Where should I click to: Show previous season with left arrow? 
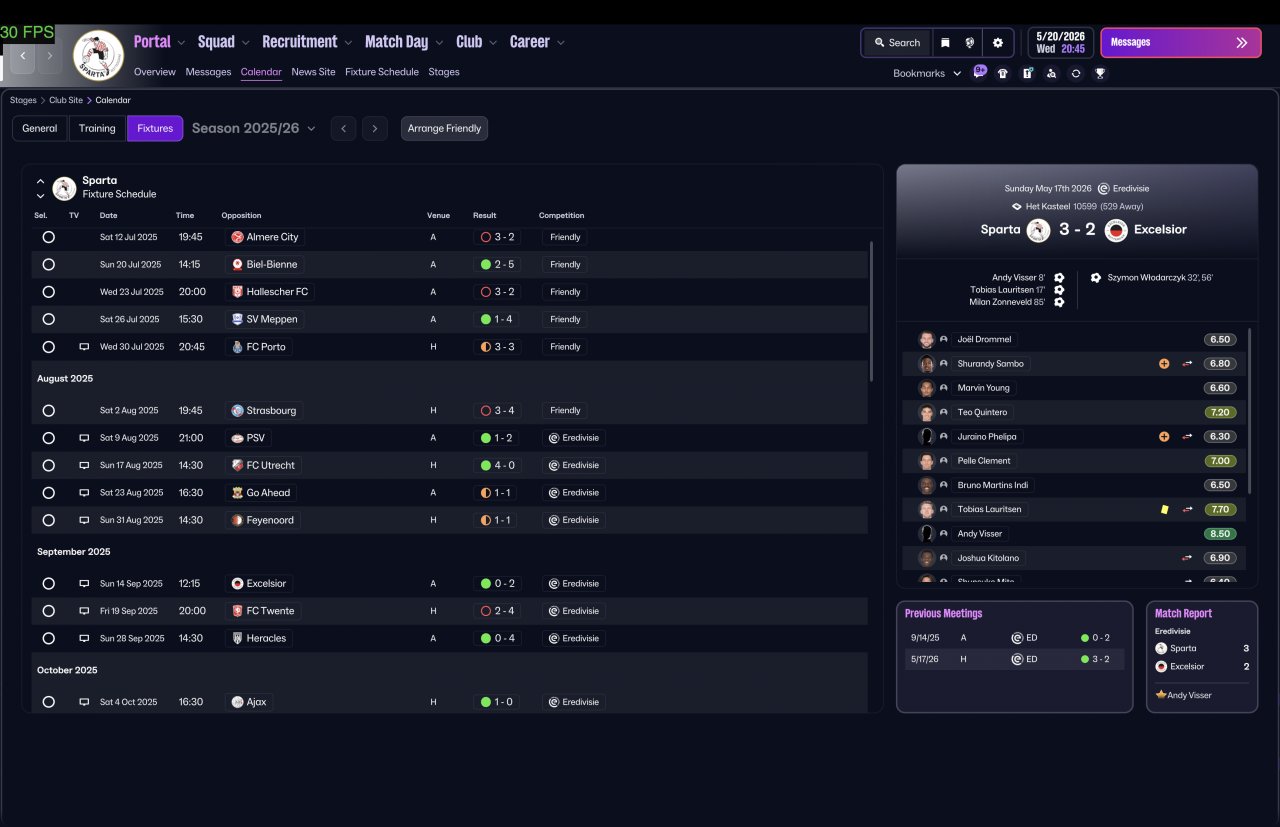(343, 129)
